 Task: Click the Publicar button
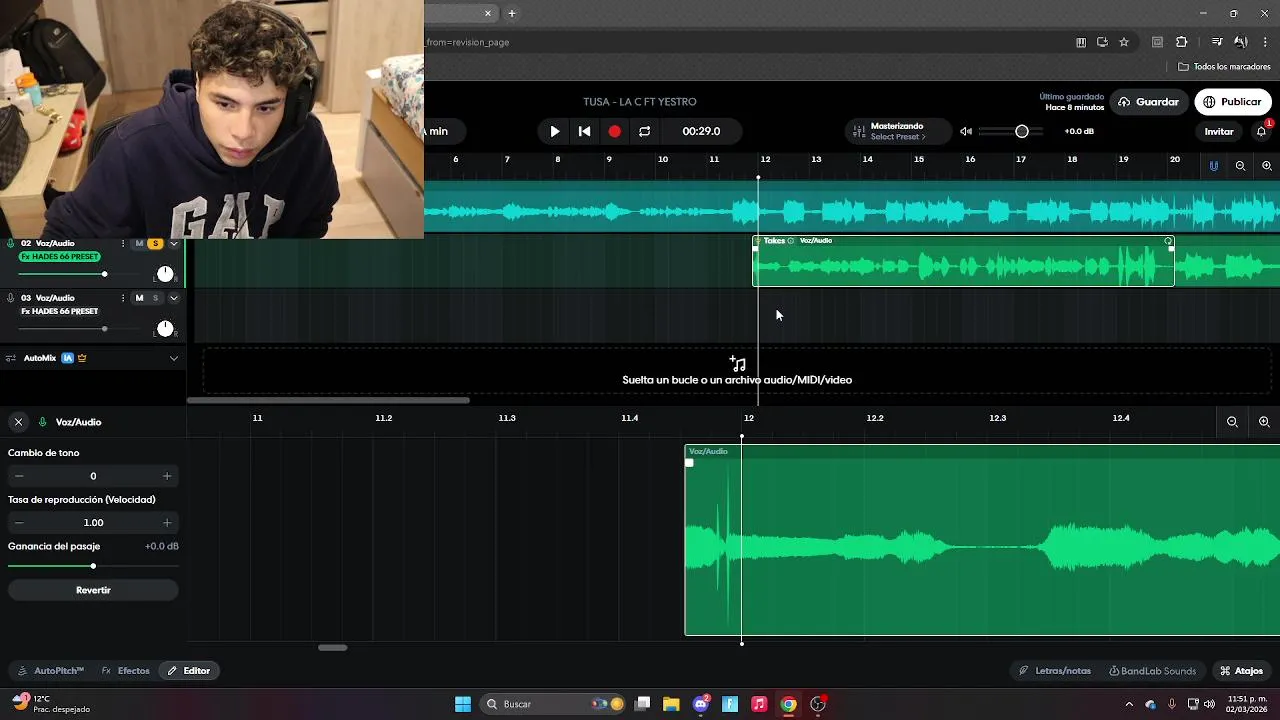(x=1232, y=102)
